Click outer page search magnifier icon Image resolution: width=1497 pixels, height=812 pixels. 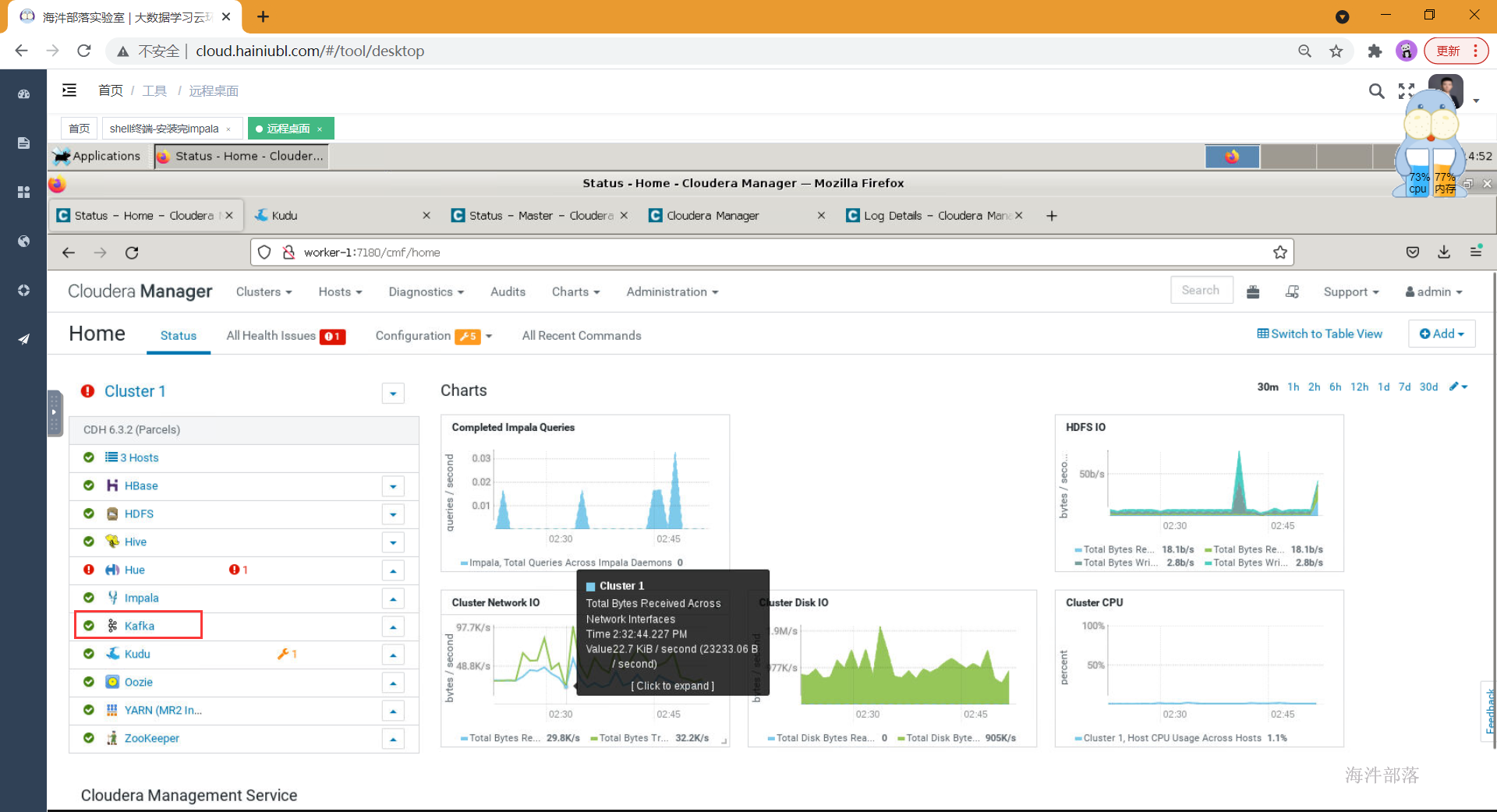click(x=1376, y=91)
